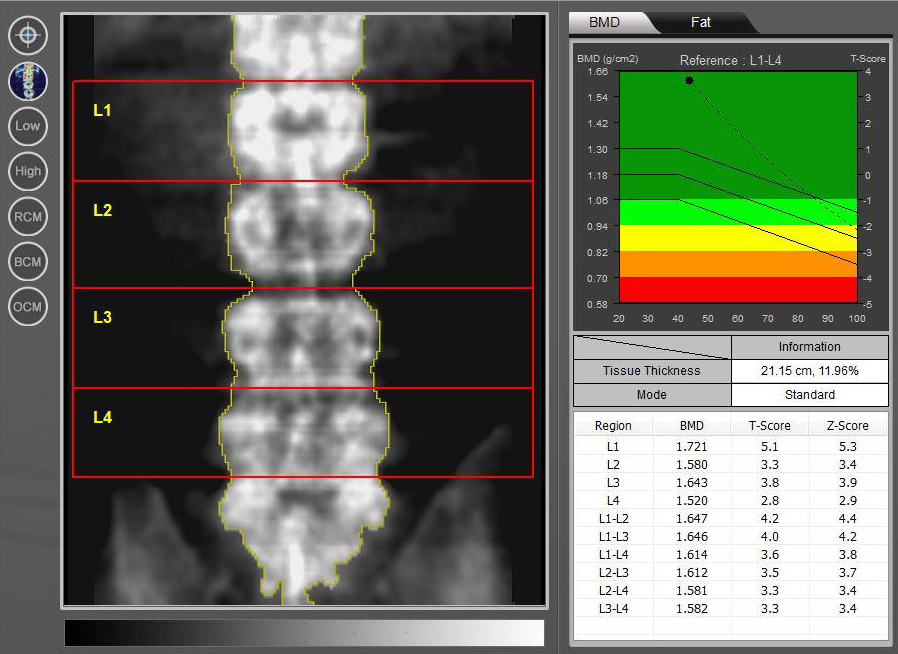Image resolution: width=898 pixels, height=654 pixels.
Task: Click the black data point on BMD chart
Action: click(x=689, y=80)
